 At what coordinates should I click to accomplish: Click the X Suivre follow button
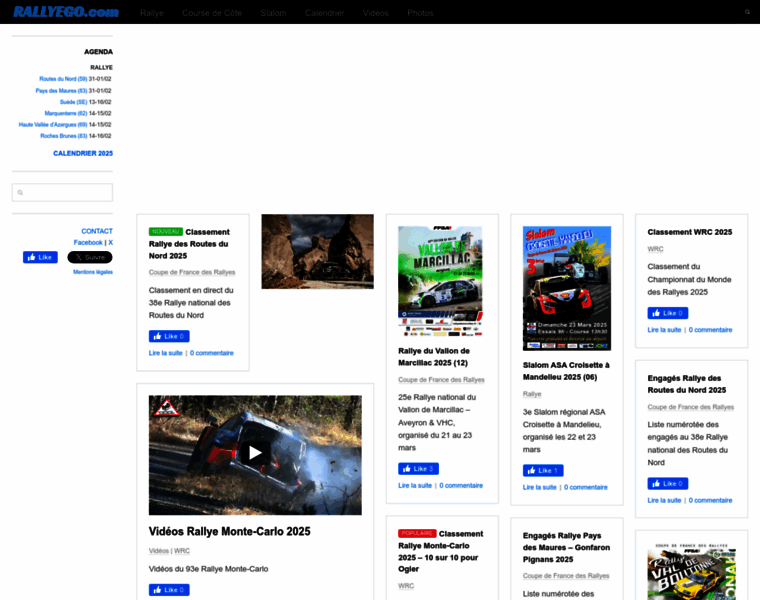(90, 257)
